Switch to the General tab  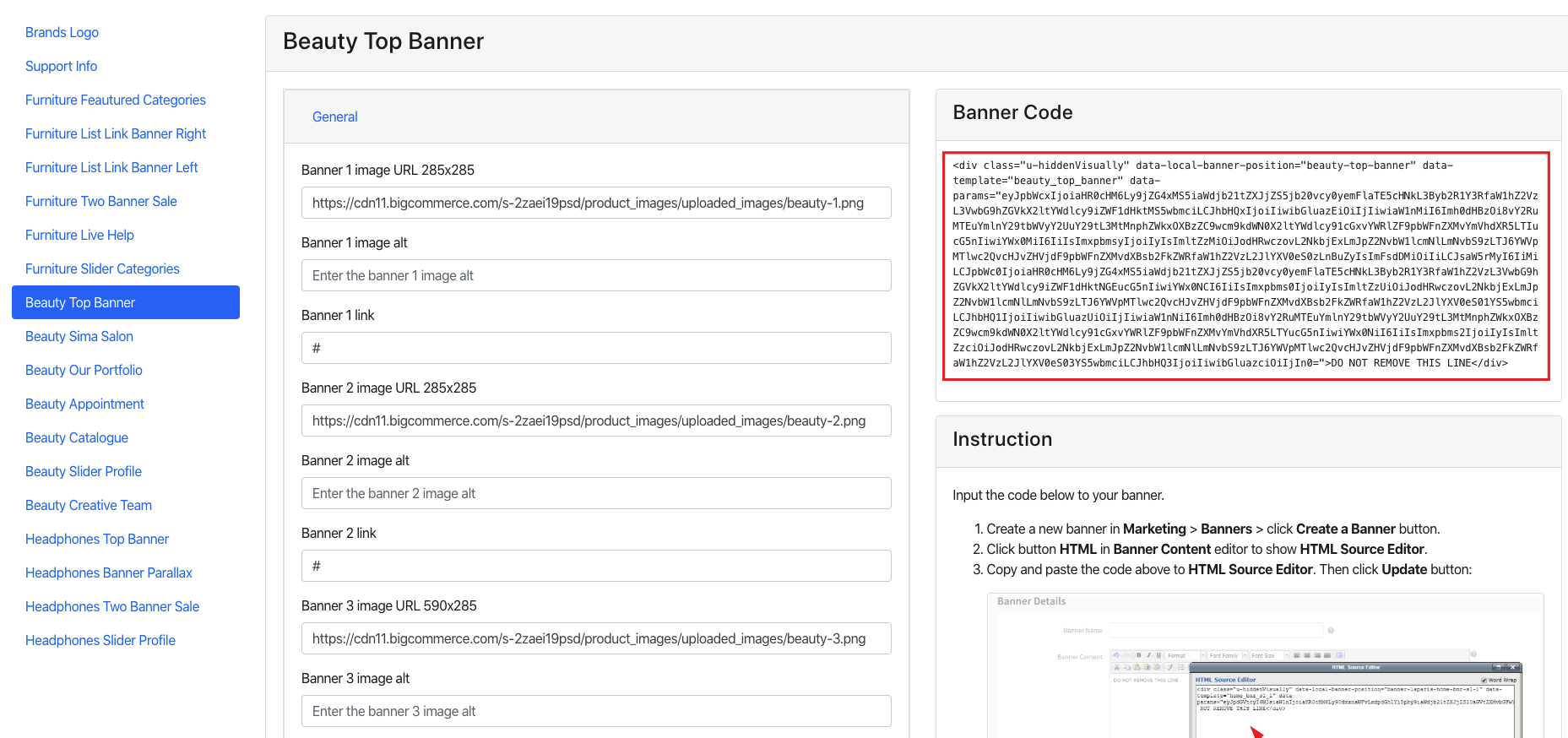coord(335,117)
